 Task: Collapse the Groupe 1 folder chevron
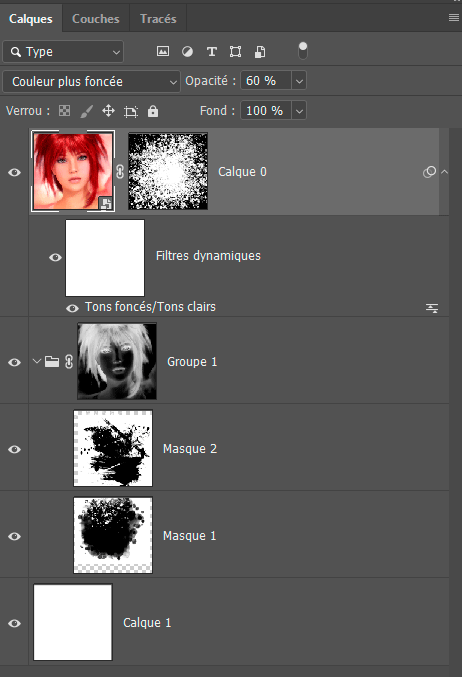37,361
